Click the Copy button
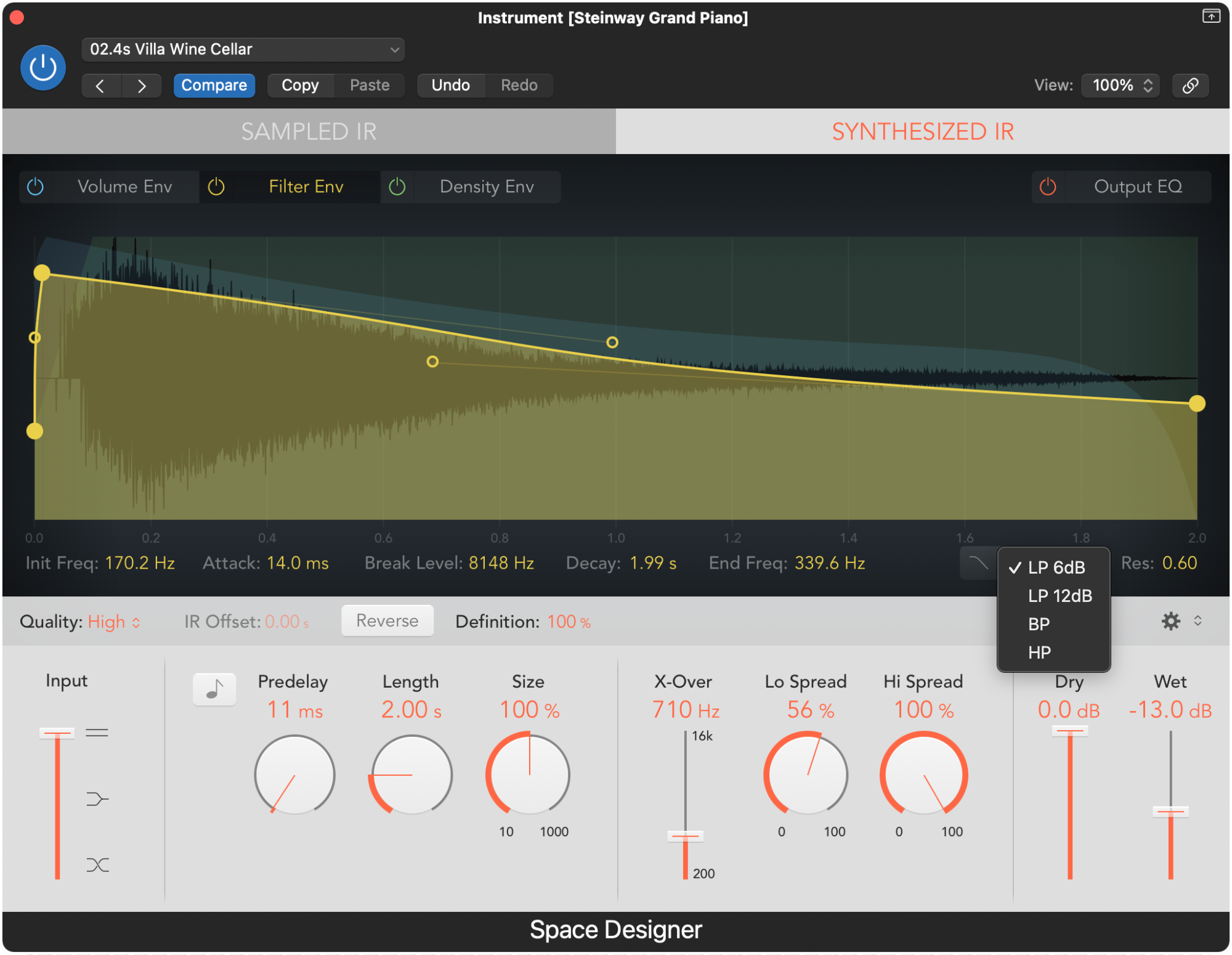Image resolution: width=1232 pixels, height=955 pixels. point(300,85)
